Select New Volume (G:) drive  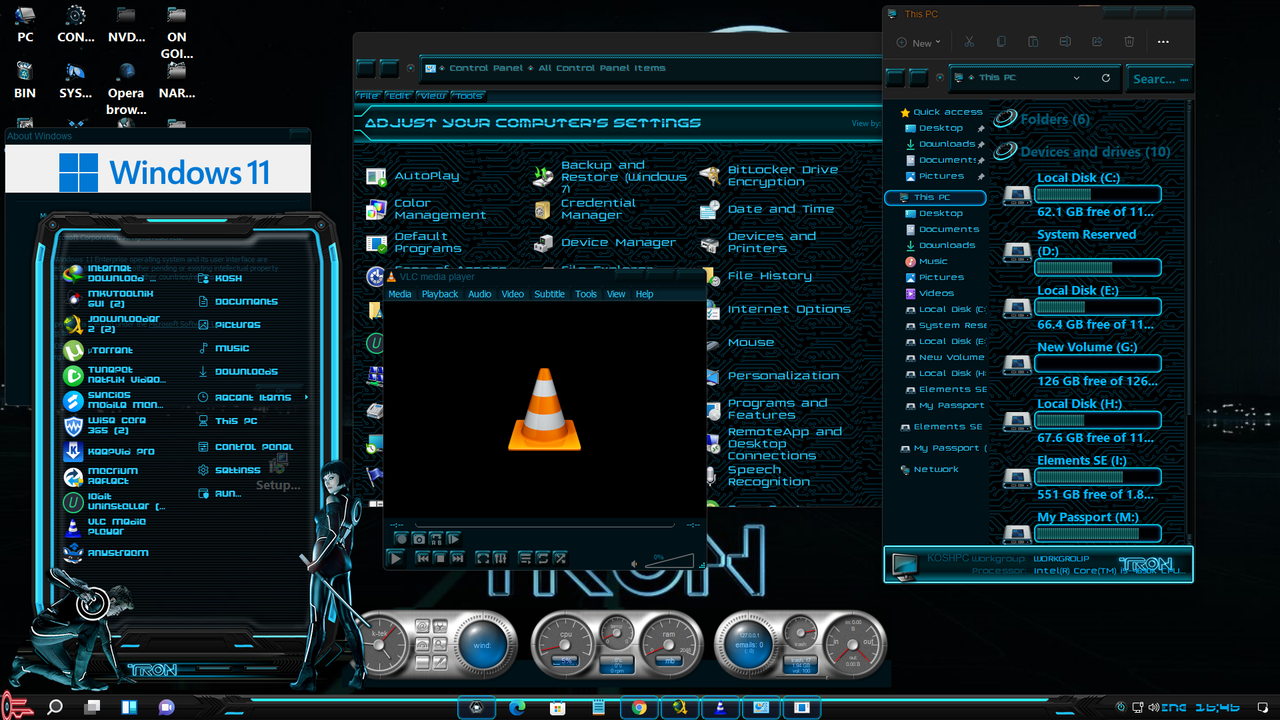pyautogui.click(x=1083, y=364)
